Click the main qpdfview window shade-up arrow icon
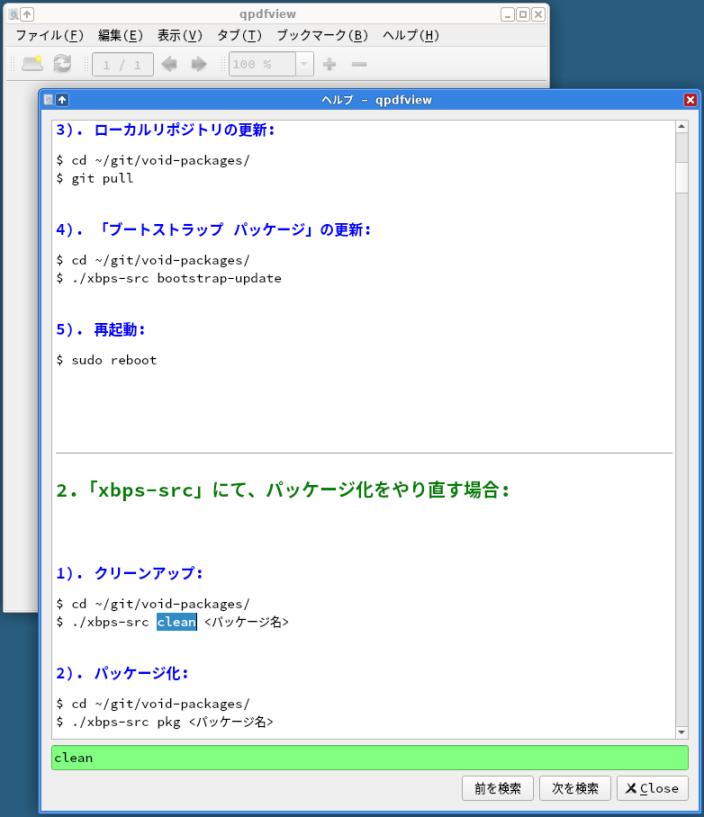Screen dimensions: 704x817 point(27,14)
